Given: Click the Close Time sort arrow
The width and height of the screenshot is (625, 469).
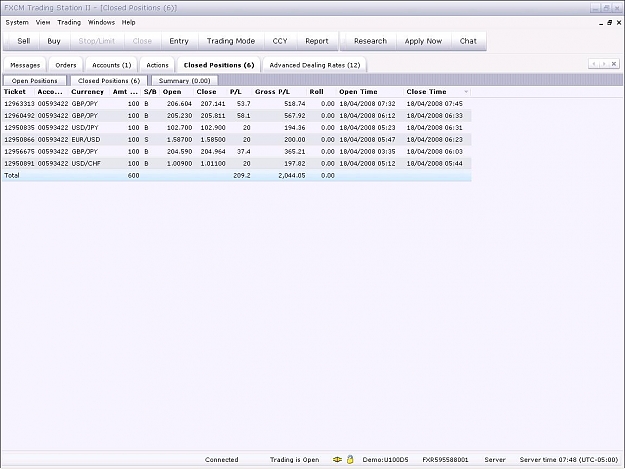Looking at the screenshot, I should [x=466, y=92].
